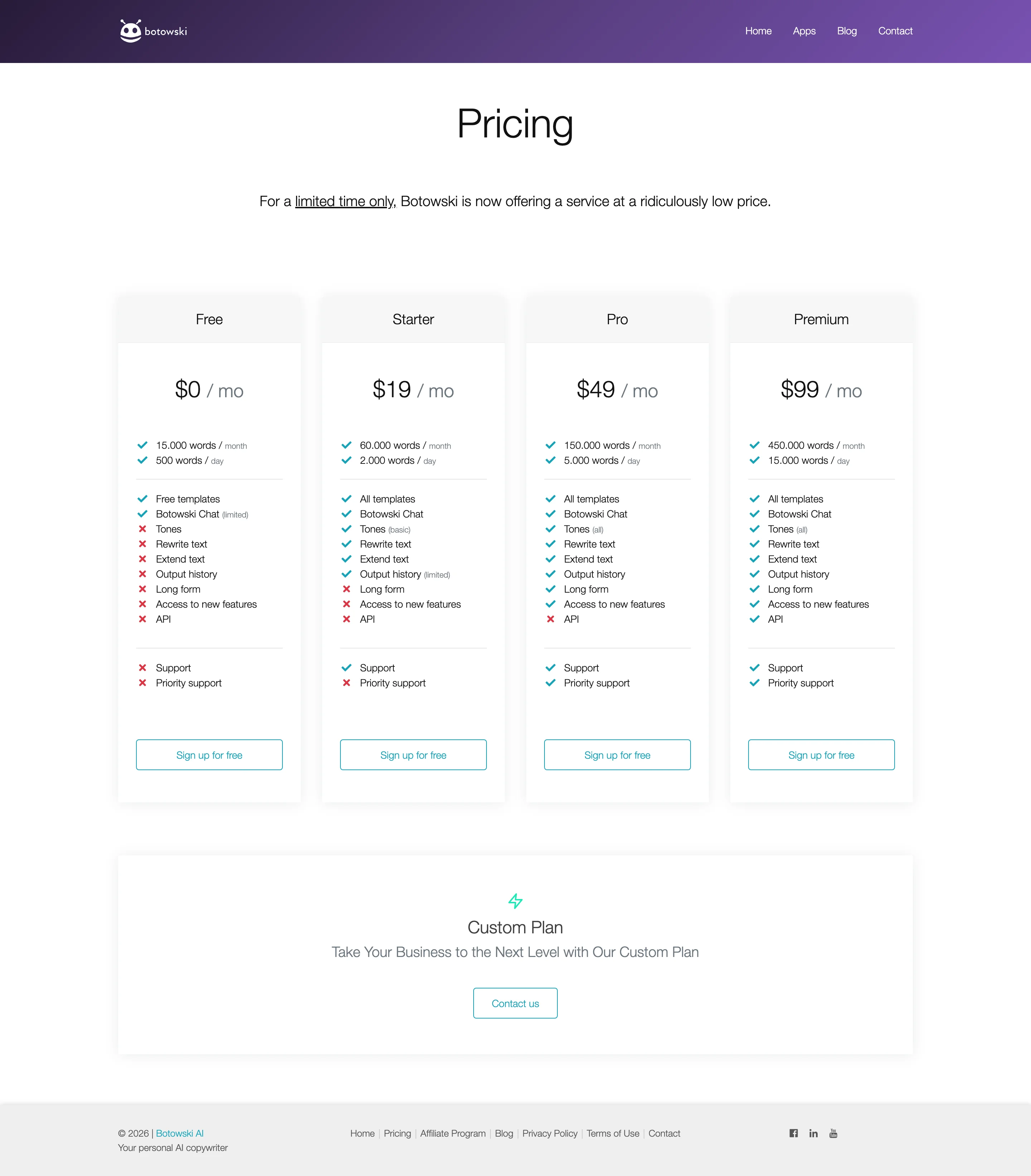Open the YouTube icon in footer
Viewport: 1031px width, 1176px height.
833,1133
